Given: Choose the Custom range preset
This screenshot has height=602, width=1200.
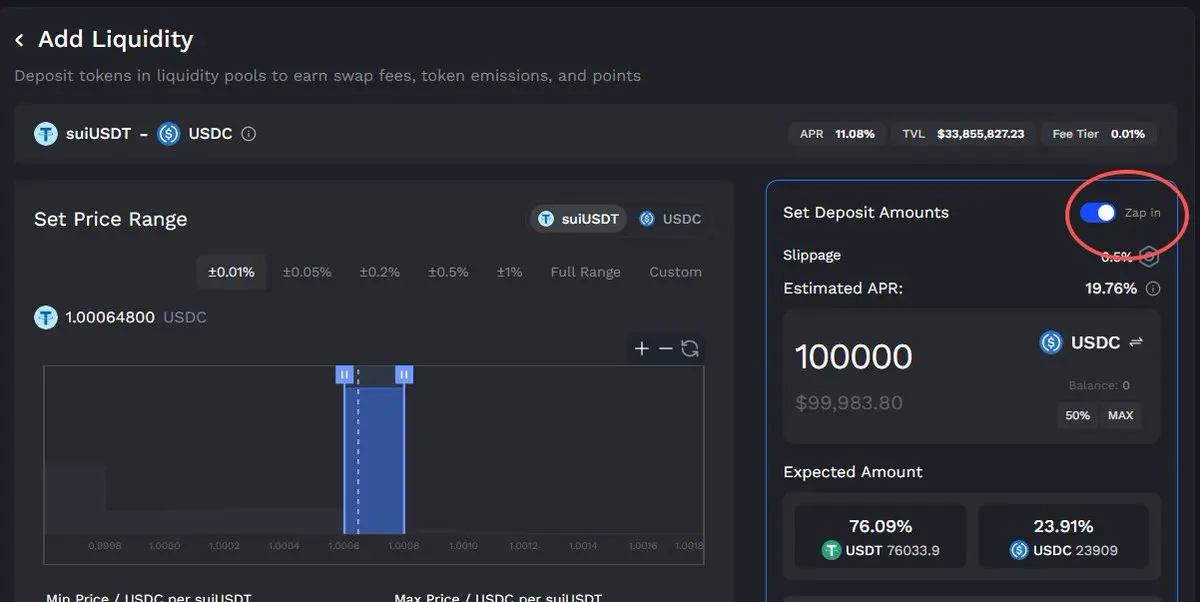Looking at the screenshot, I should click(x=675, y=272).
